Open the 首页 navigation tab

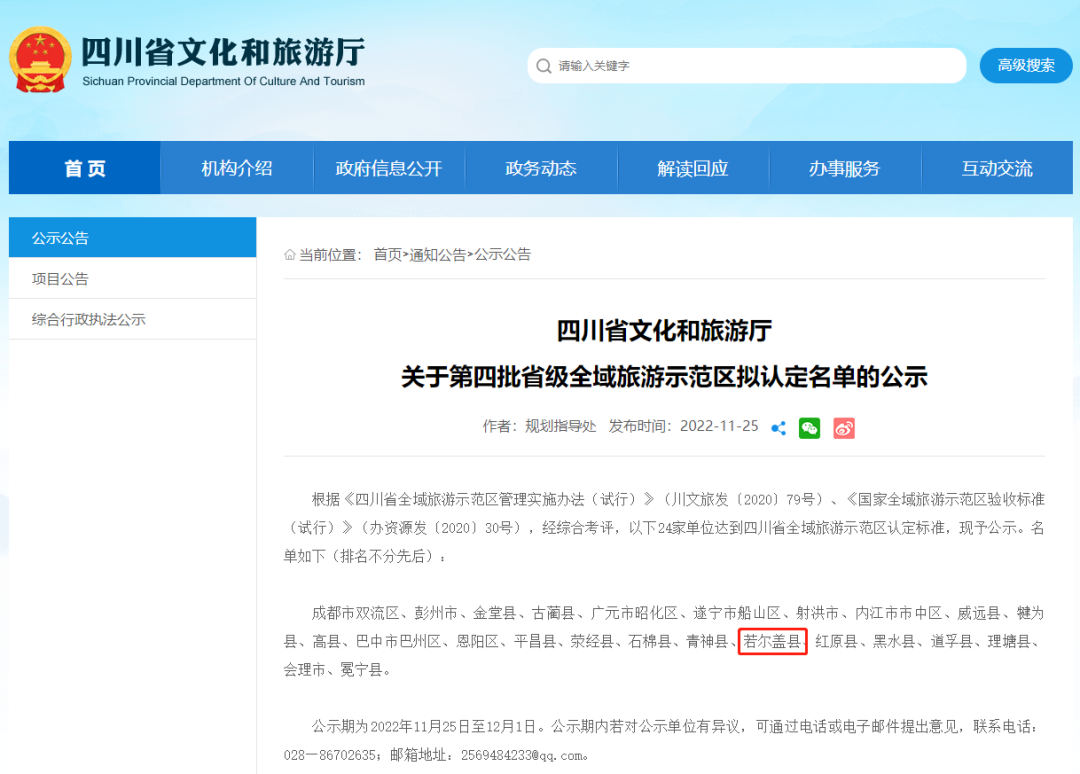pyautogui.click(x=83, y=168)
